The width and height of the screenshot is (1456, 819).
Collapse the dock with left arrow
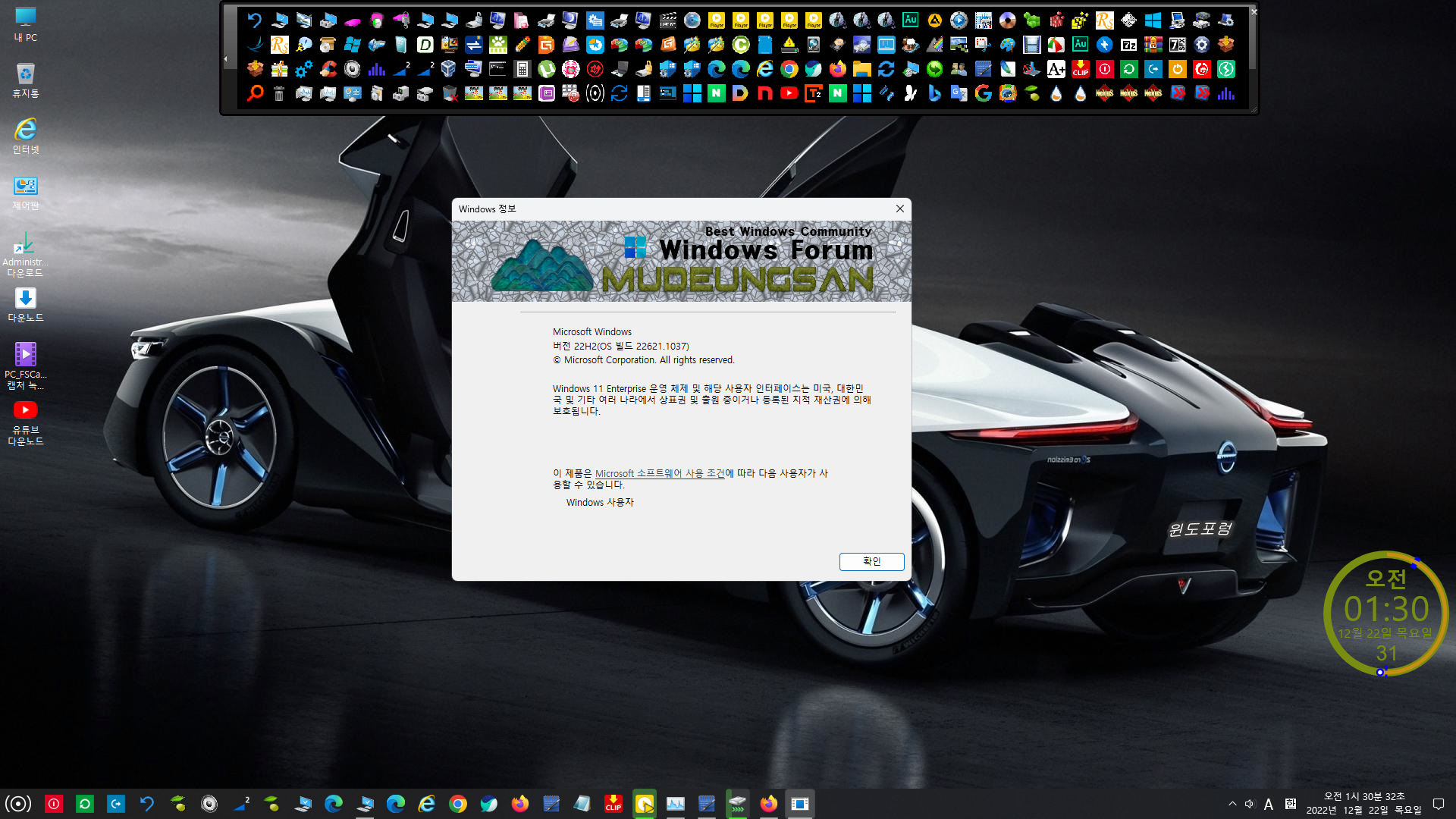[225, 58]
